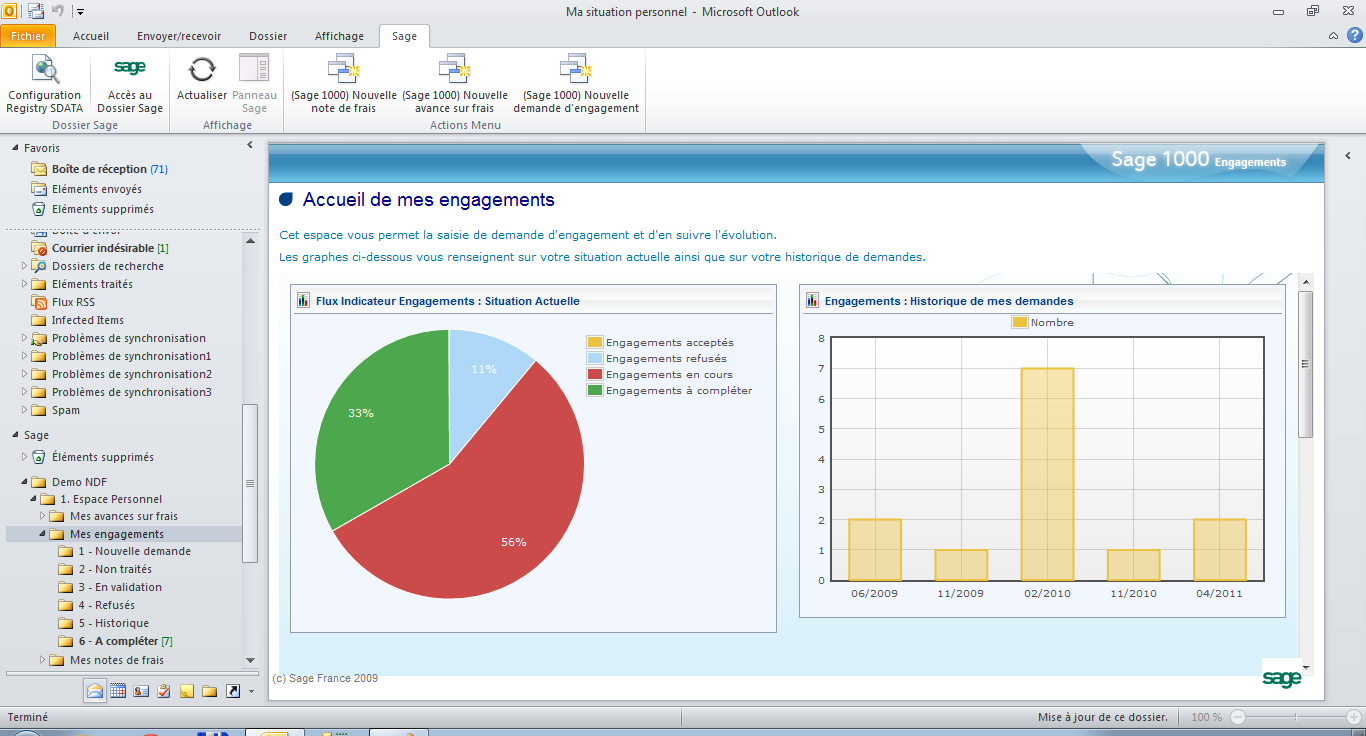Open the 4 - Refusés folder

click(x=106, y=605)
